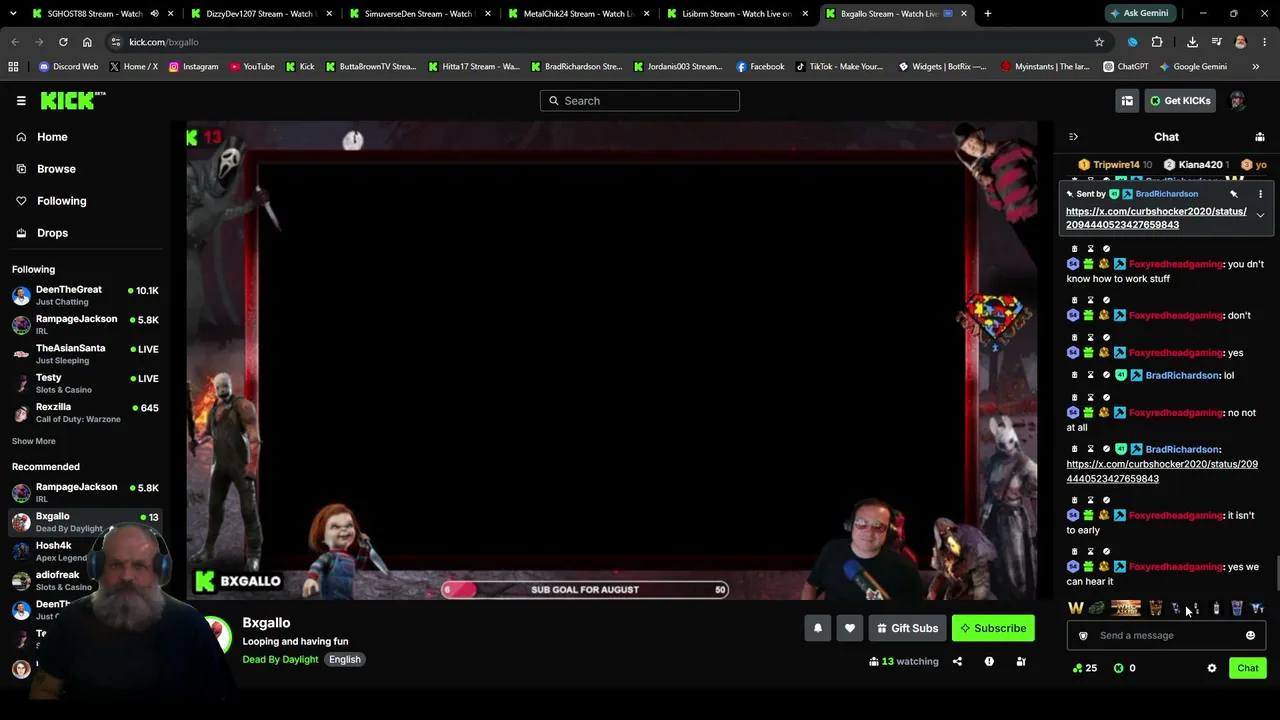Share the Bxgallo stream

point(957,661)
